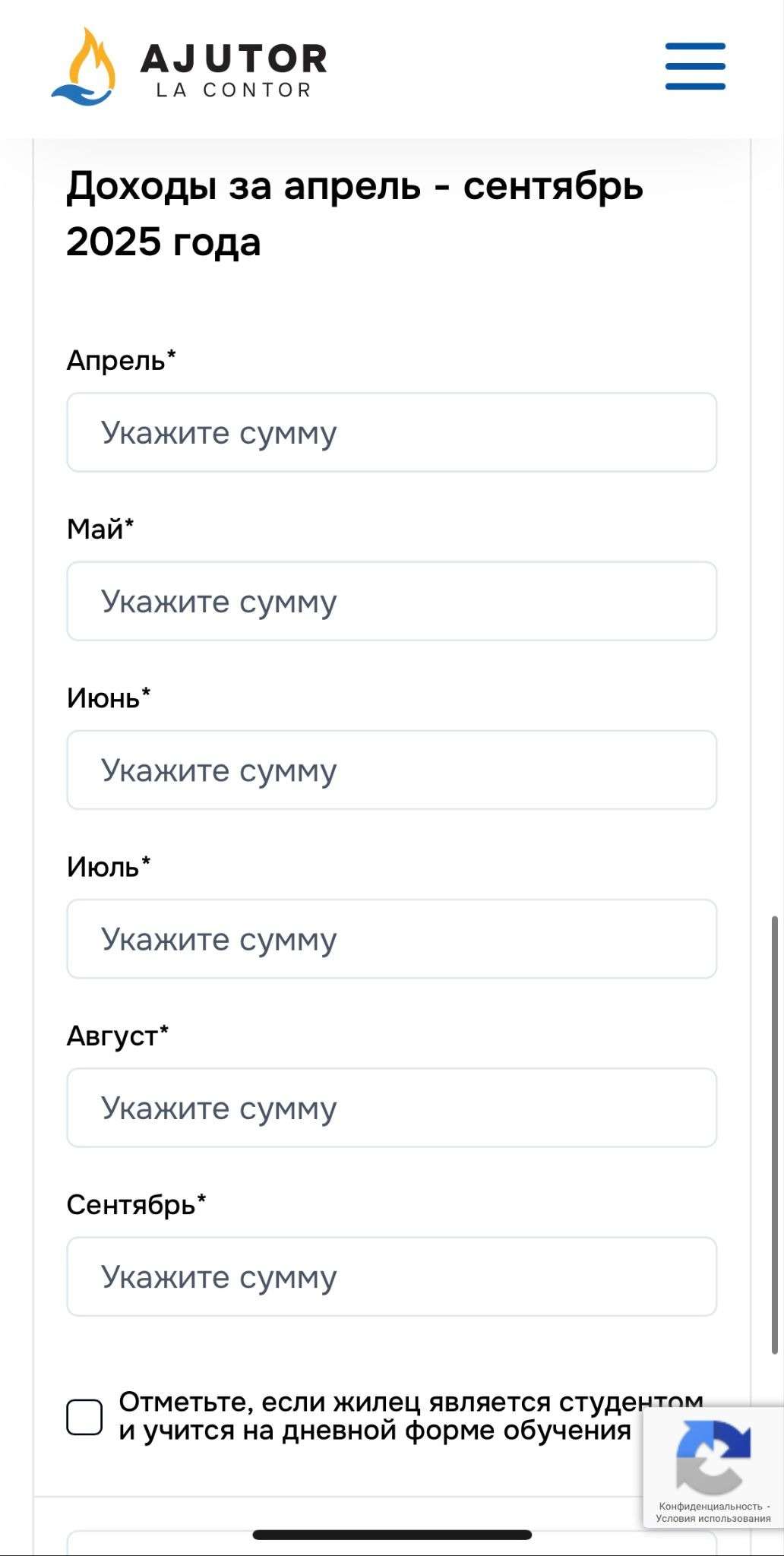The height and width of the screenshot is (1556, 784).
Task: Open the Конфиденциальность reCAPTCHA link
Action: pyautogui.click(x=710, y=1506)
